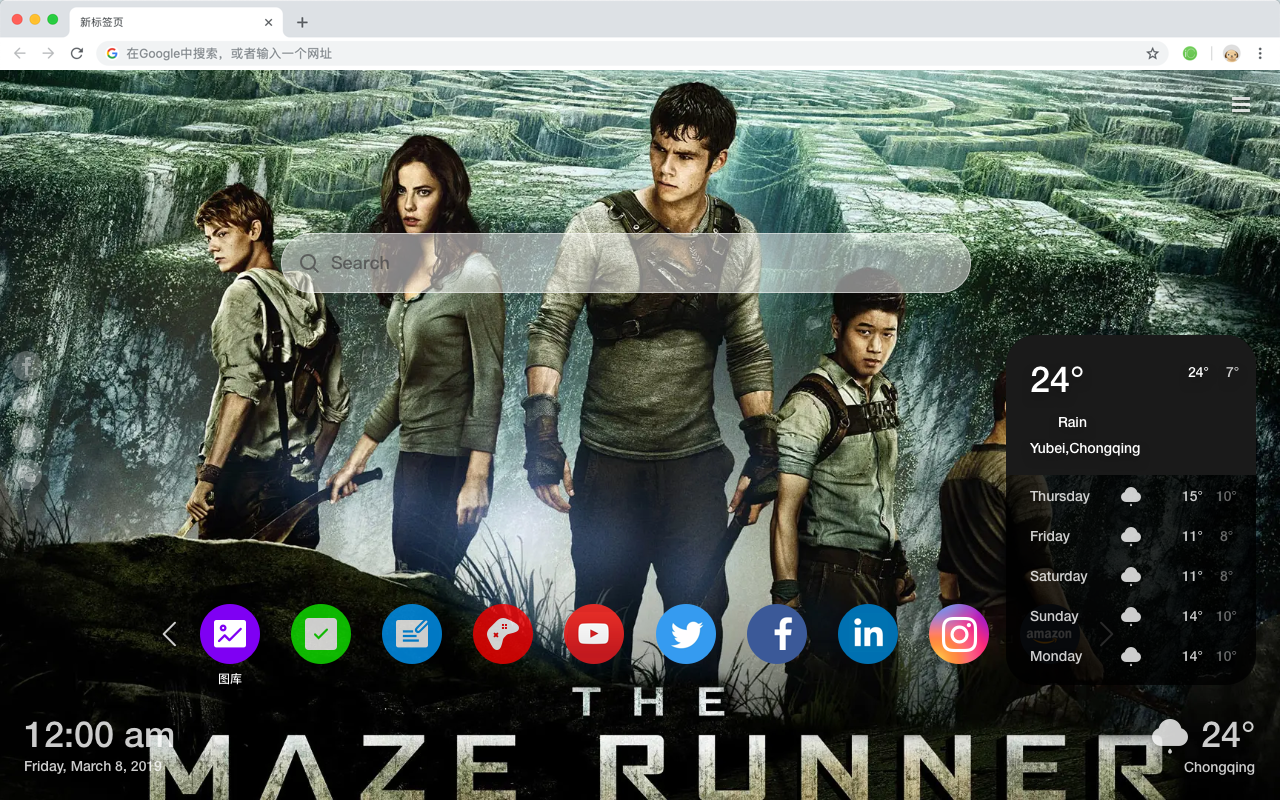The image size is (1280, 800).
Task: Click the 12:00 am clock
Action: (x=99, y=736)
